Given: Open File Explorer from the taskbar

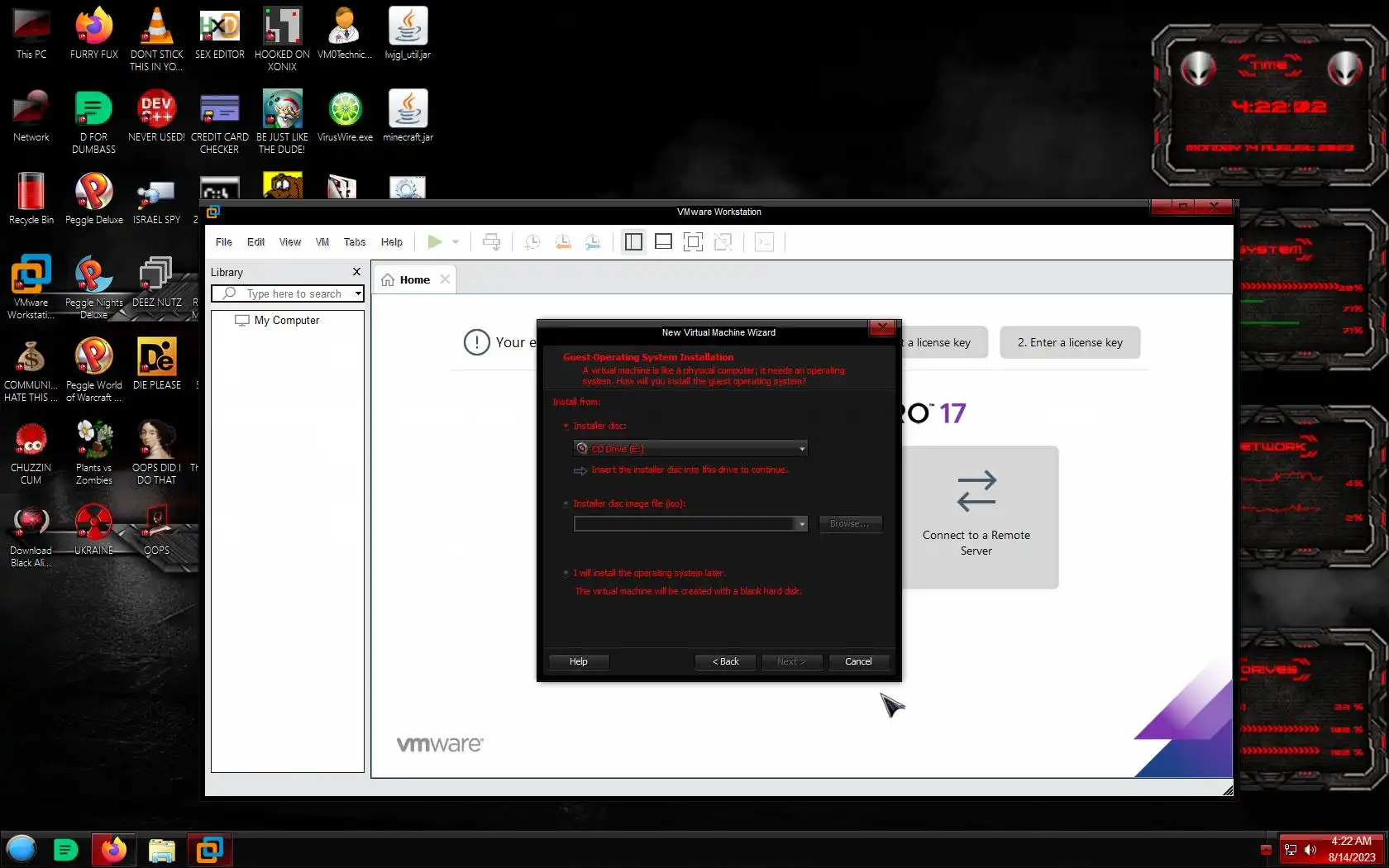Looking at the screenshot, I should (x=162, y=850).
